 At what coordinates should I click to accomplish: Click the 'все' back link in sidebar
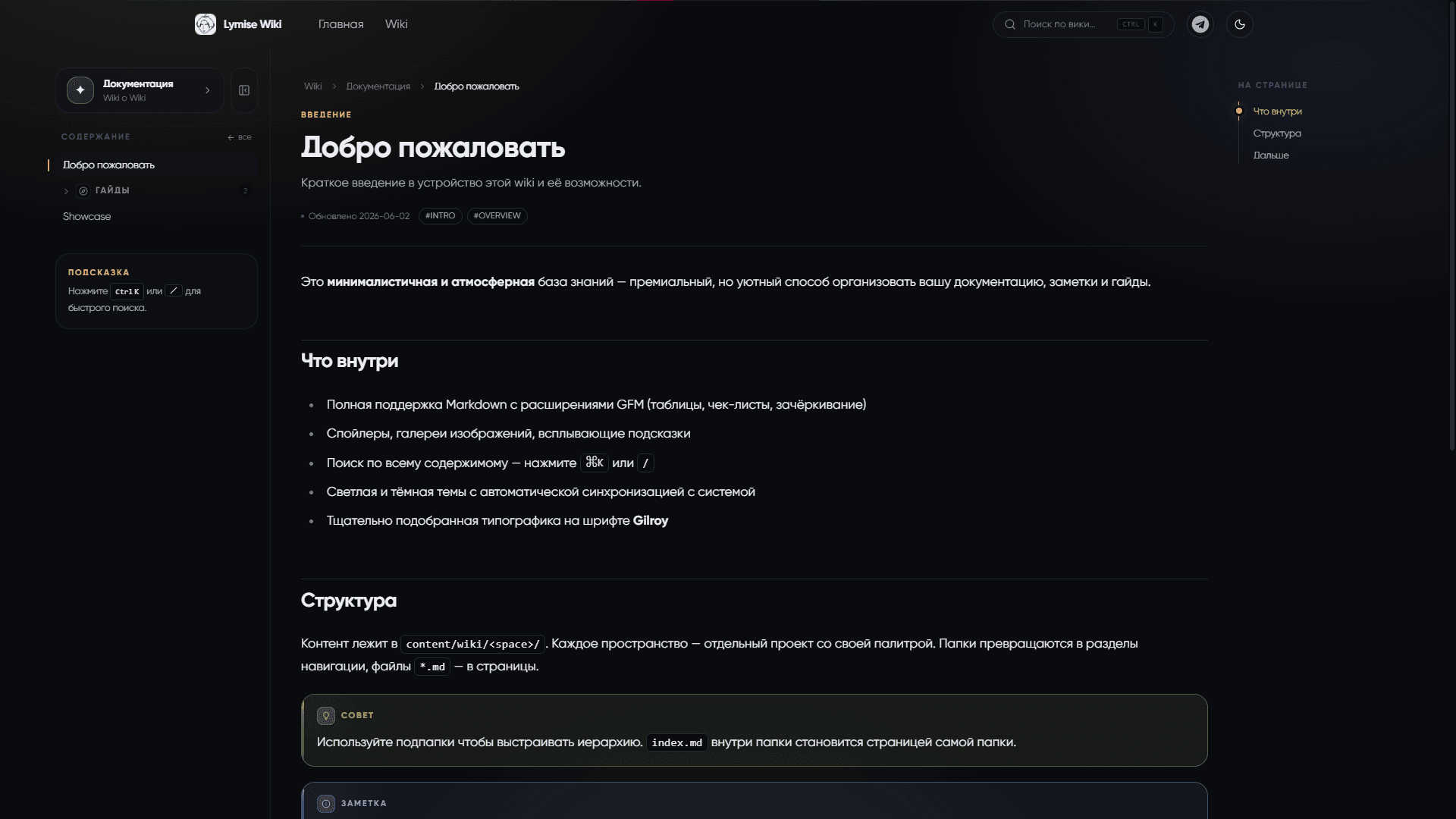point(240,137)
